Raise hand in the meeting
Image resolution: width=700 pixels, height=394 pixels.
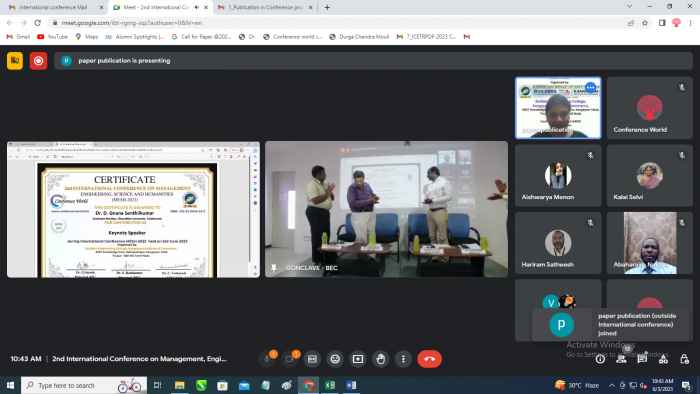pyautogui.click(x=380, y=359)
